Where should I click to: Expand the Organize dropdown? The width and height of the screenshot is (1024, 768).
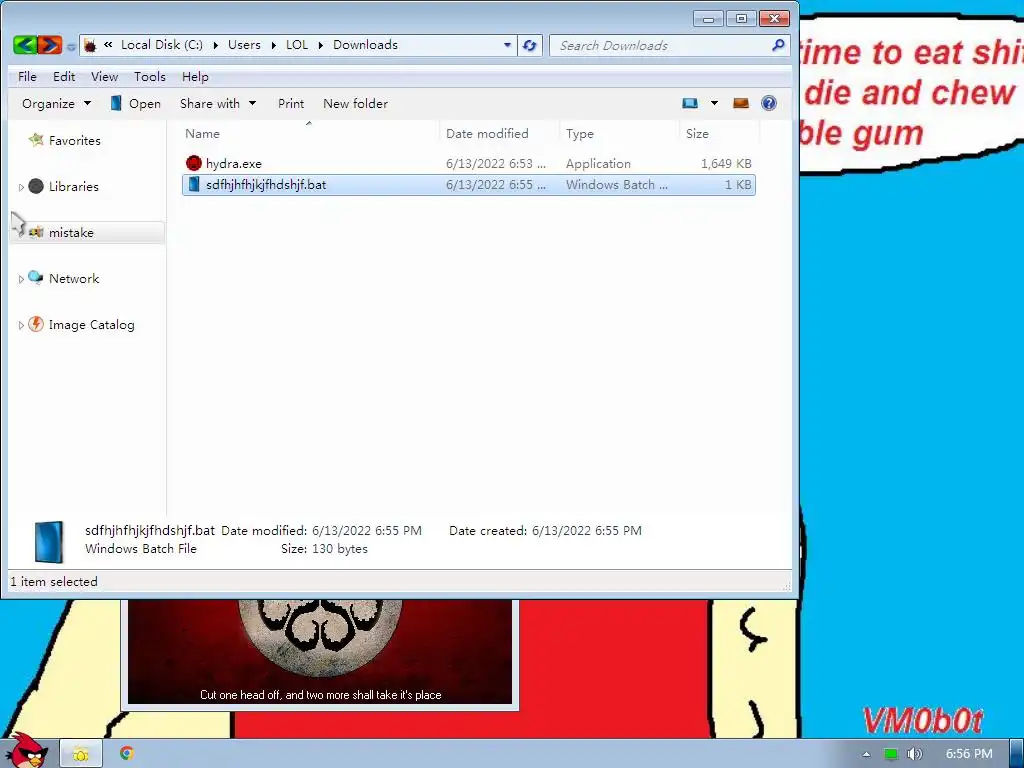56,104
